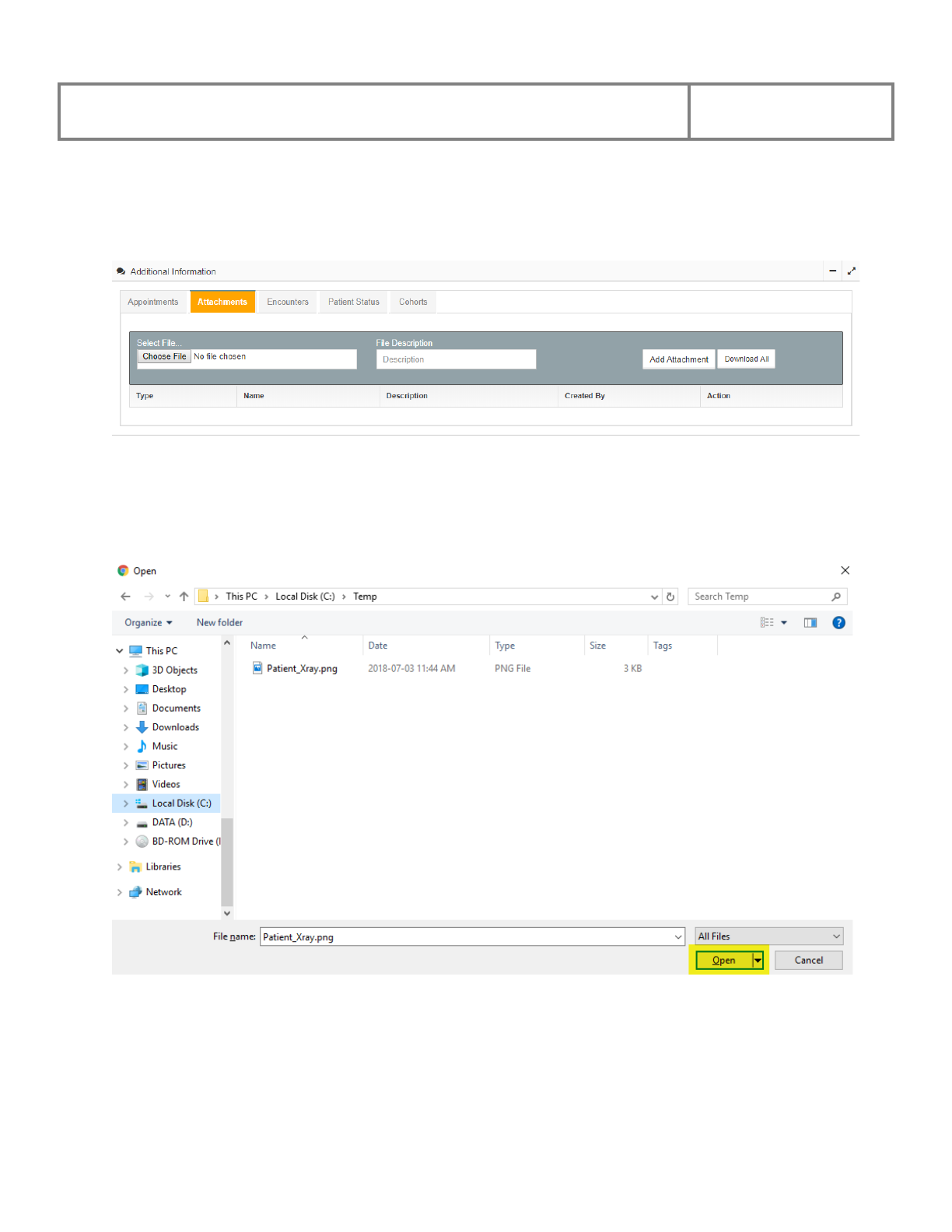Go to the Patient Status tab
The height and width of the screenshot is (1232, 952).
354,302
